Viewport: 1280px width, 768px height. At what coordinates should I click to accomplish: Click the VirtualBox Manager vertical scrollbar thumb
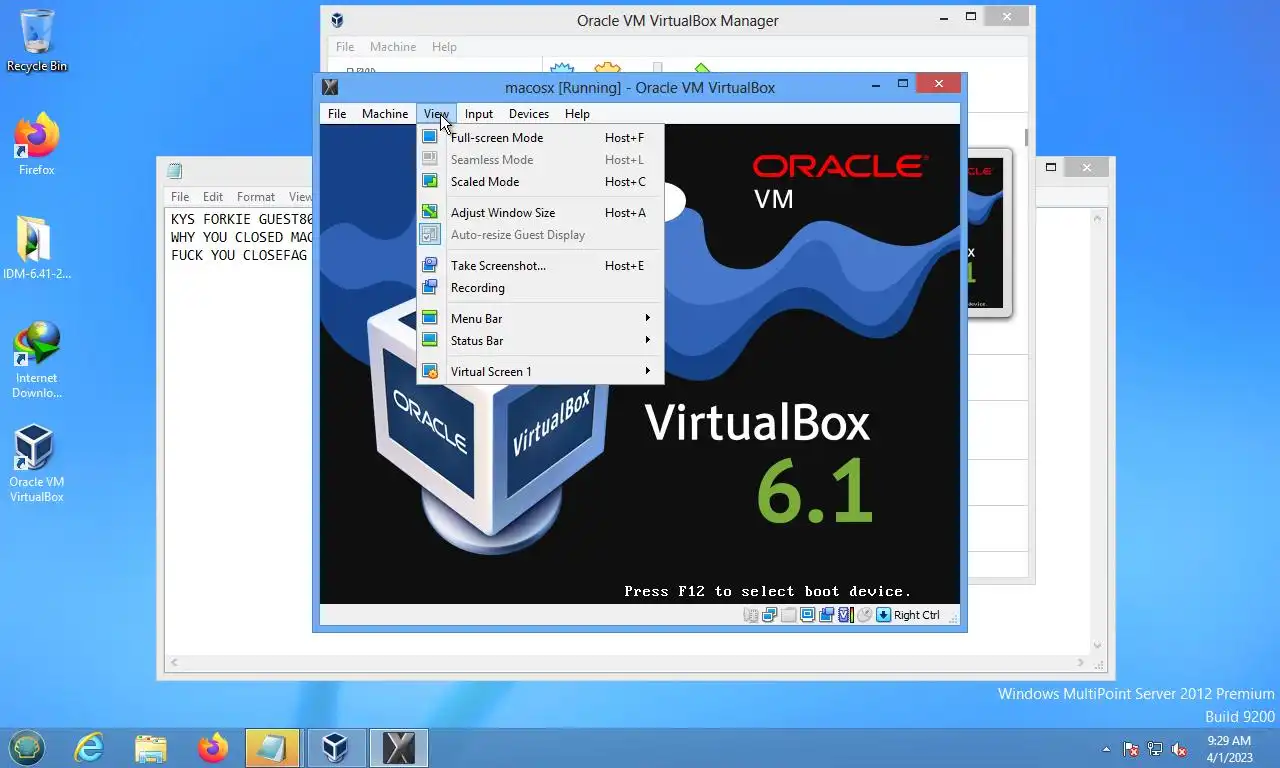click(1026, 137)
